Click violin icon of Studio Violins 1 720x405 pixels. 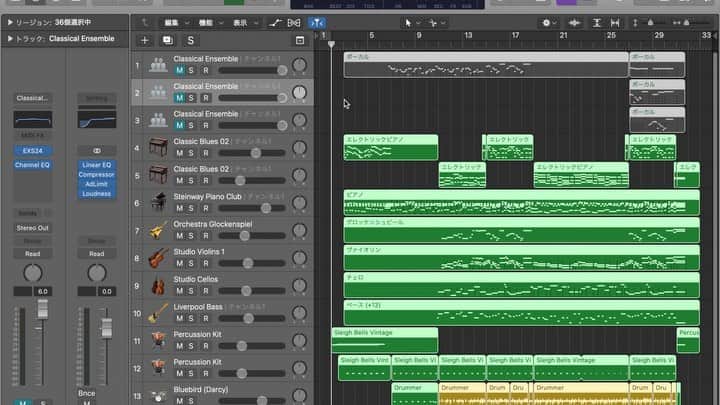tap(158, 258)
